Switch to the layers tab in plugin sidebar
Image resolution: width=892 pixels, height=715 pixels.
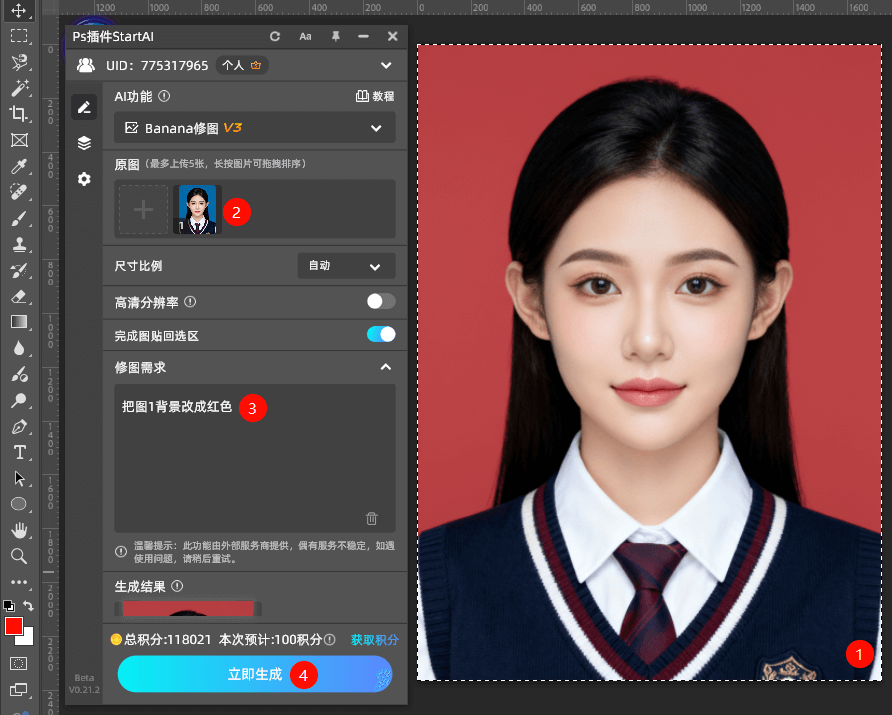[84, 142]
